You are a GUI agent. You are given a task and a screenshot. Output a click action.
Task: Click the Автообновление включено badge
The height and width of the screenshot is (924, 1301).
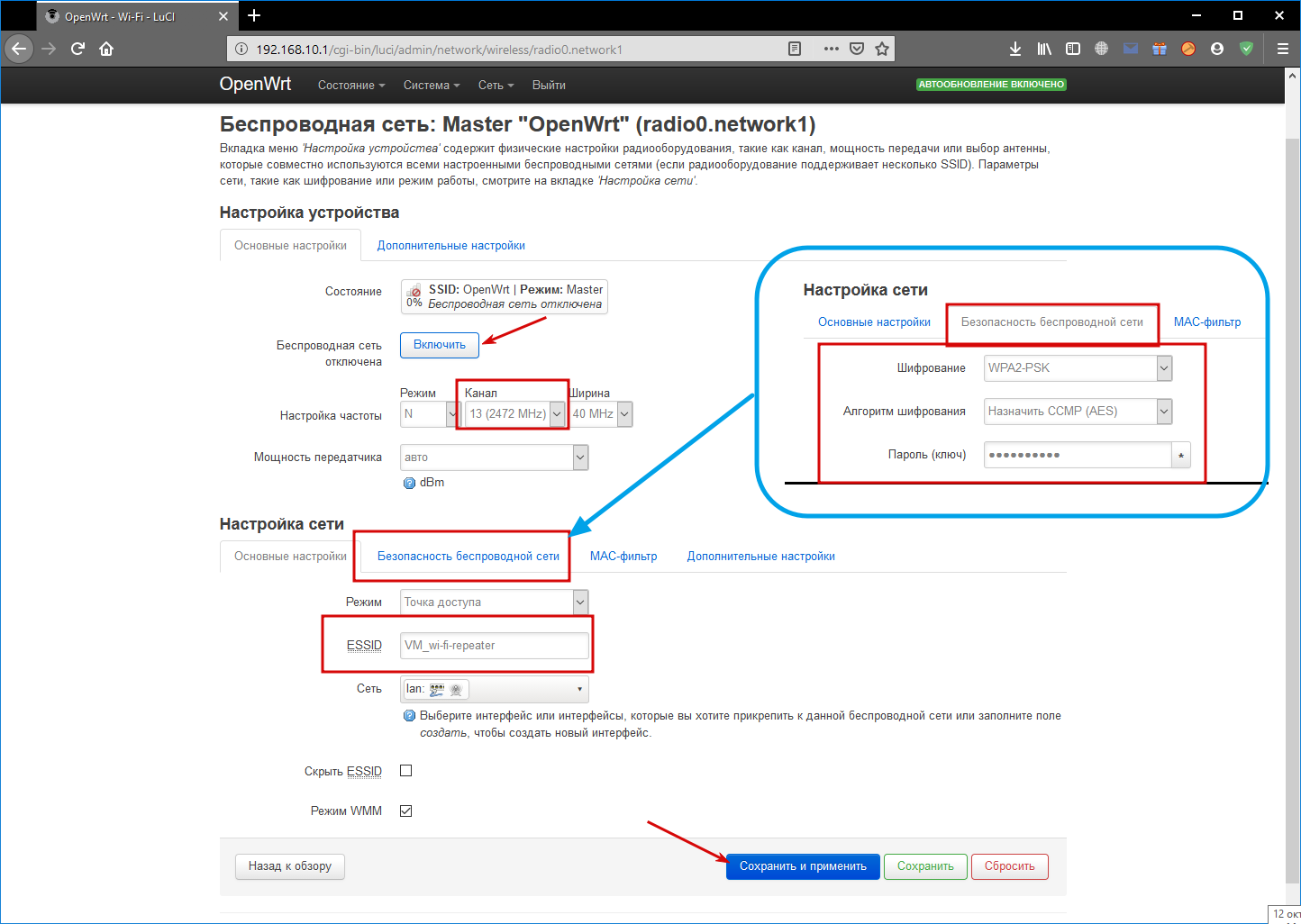tap(991, 85)
